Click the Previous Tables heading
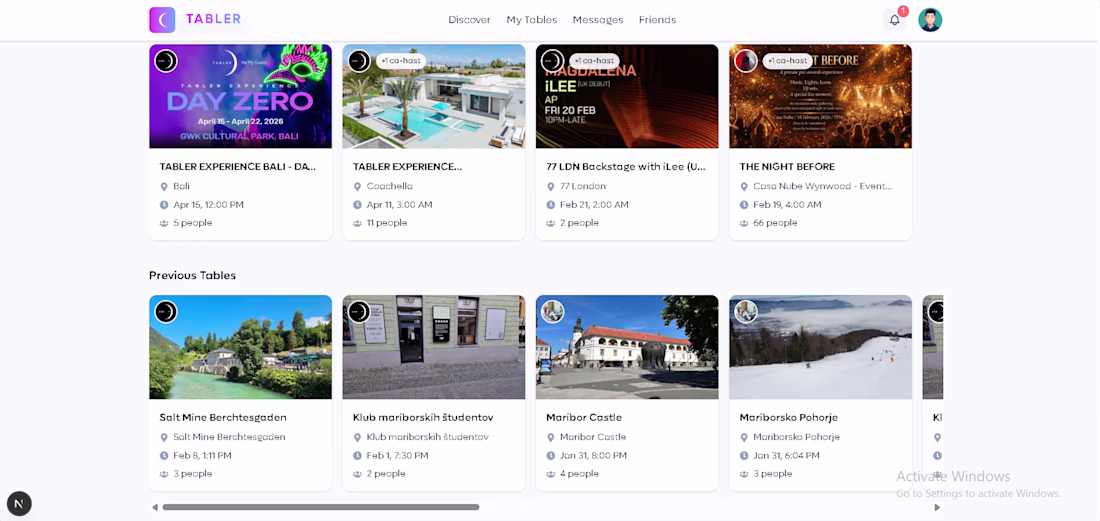 point(192,276)
